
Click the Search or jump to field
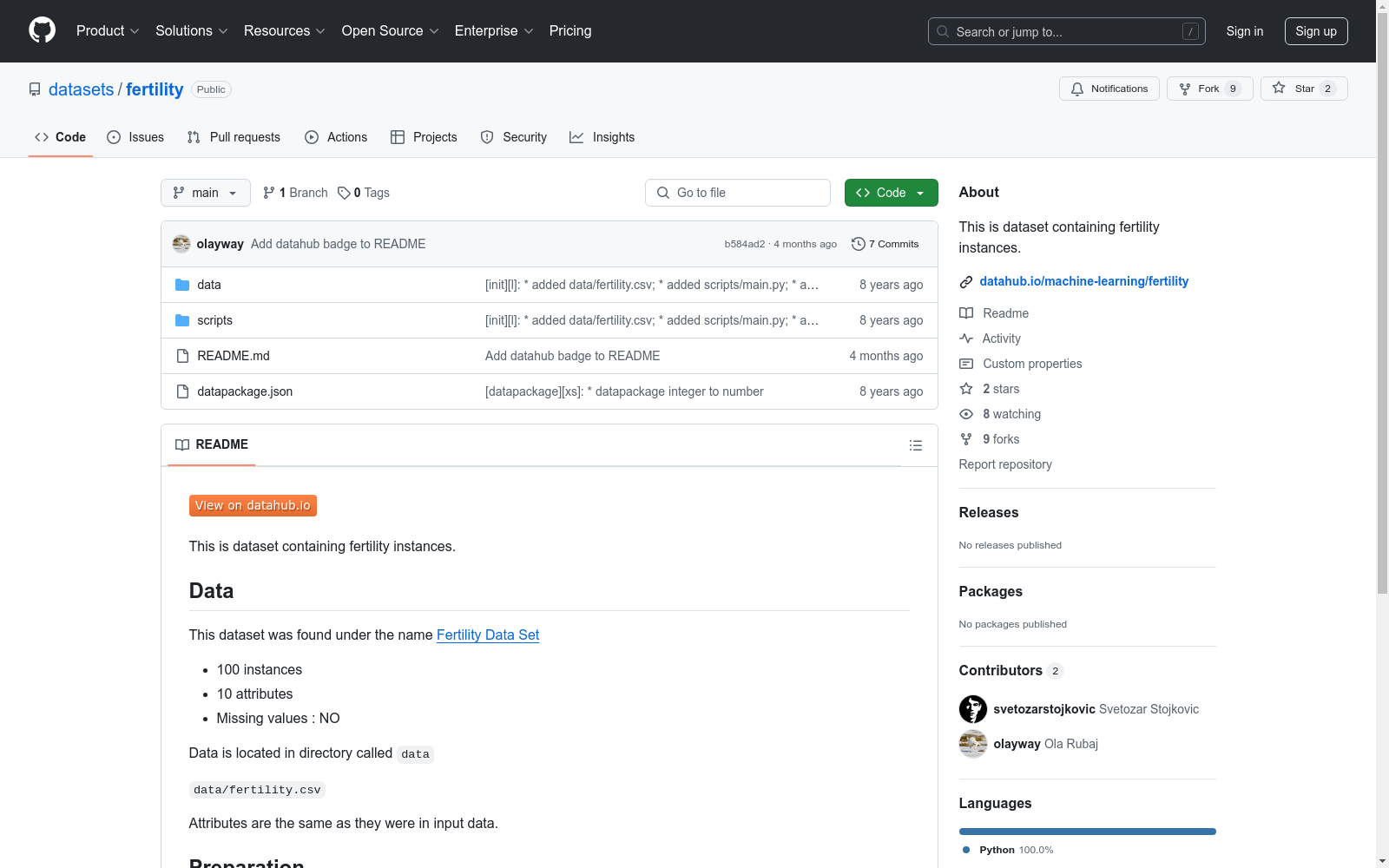1067,31
